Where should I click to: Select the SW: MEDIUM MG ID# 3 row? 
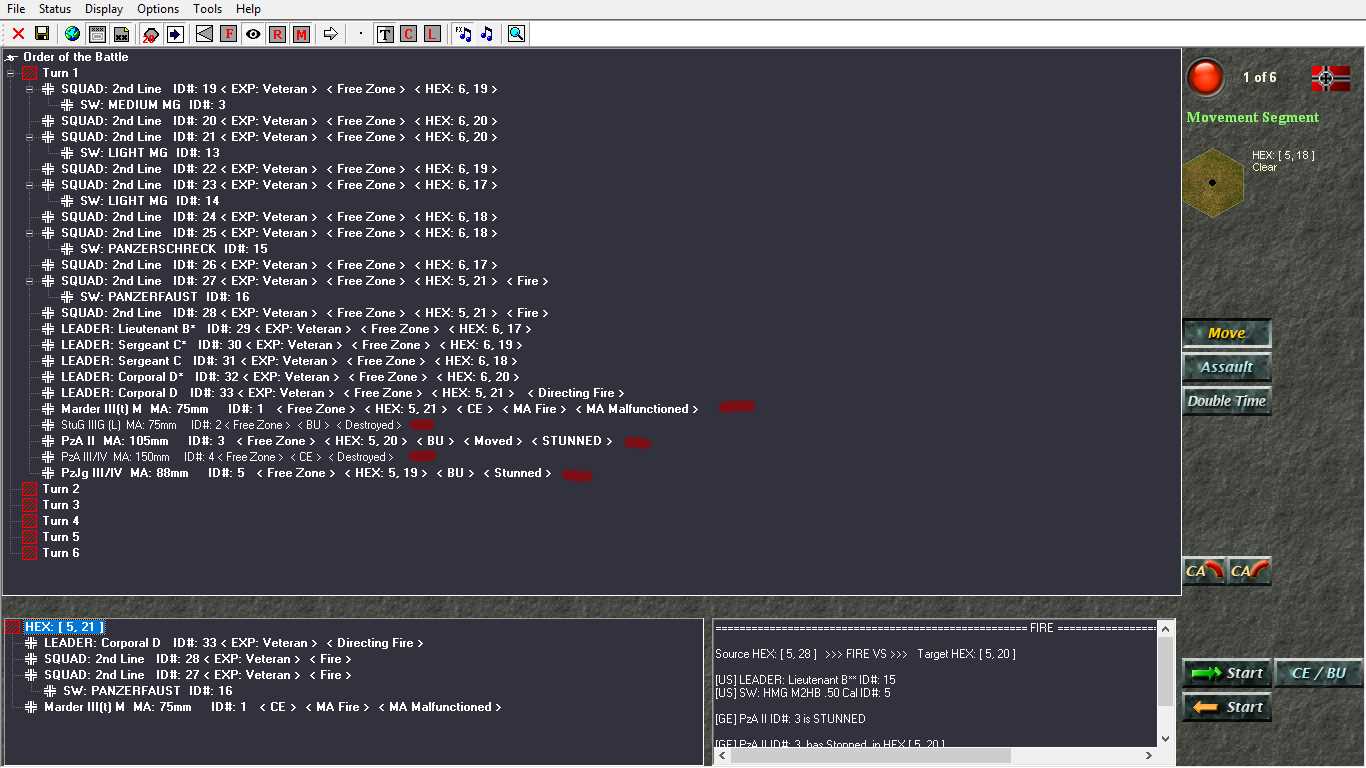153,105
